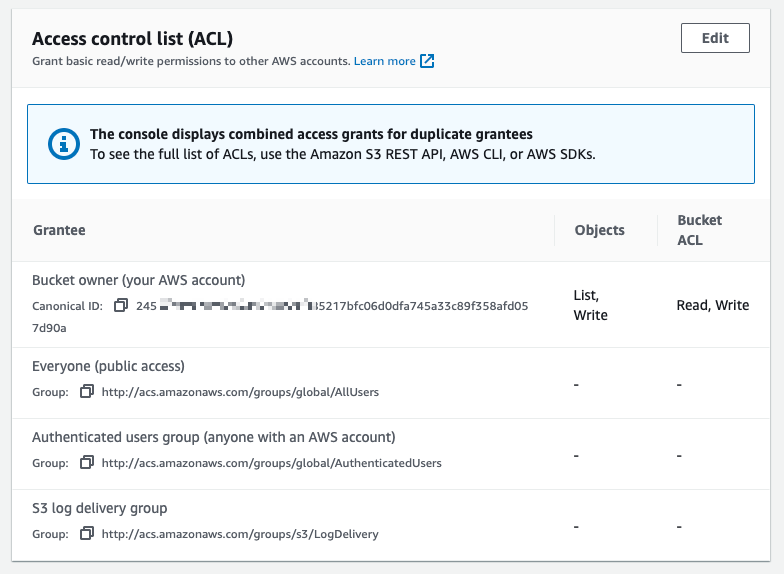Copy the AuthenticatedUsers group URL
This screenshot has height=574, width=784.
pyautogui.click(x=87, y=463)
